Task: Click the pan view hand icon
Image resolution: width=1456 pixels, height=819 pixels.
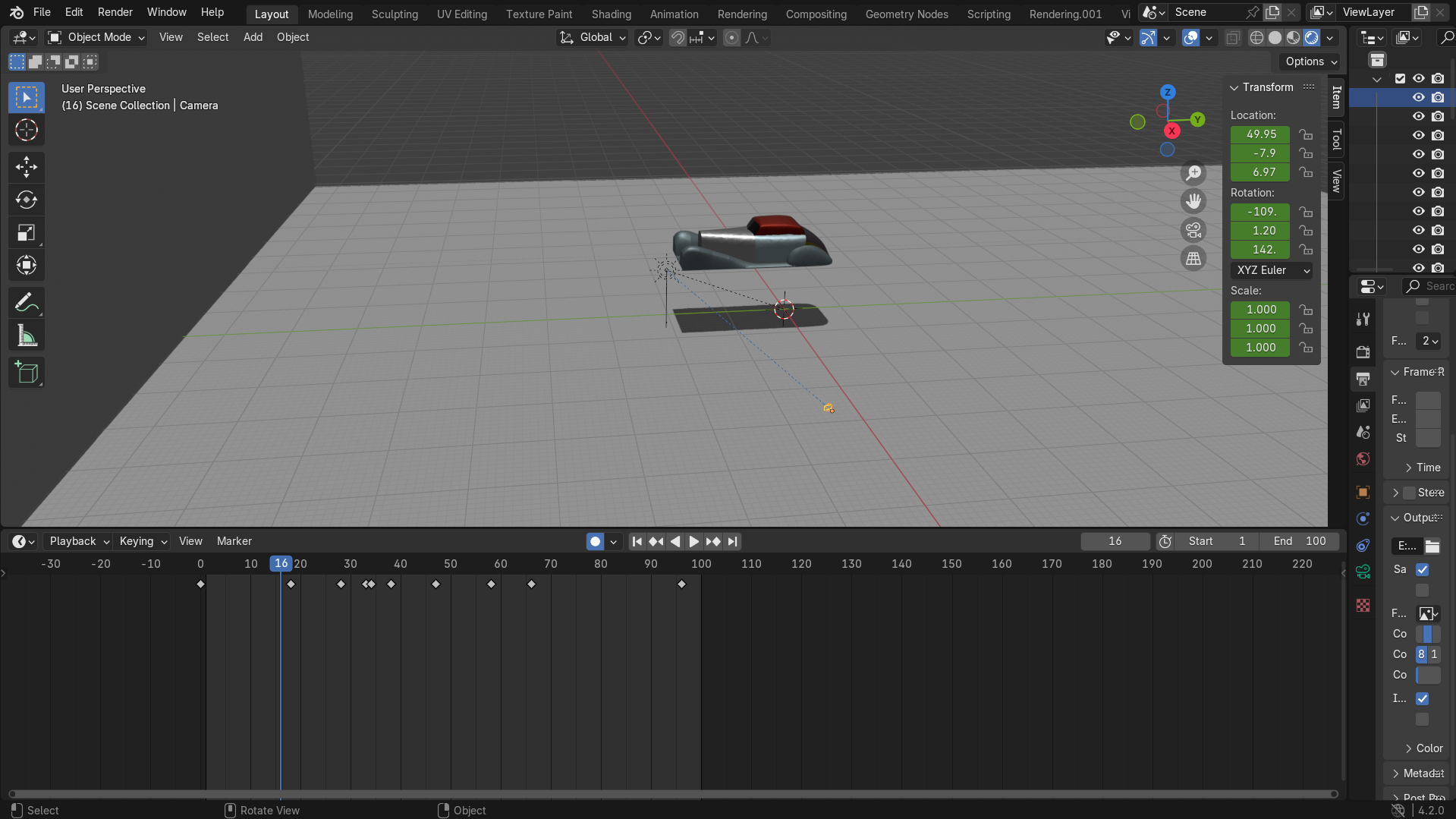Action: (1193, 201)
